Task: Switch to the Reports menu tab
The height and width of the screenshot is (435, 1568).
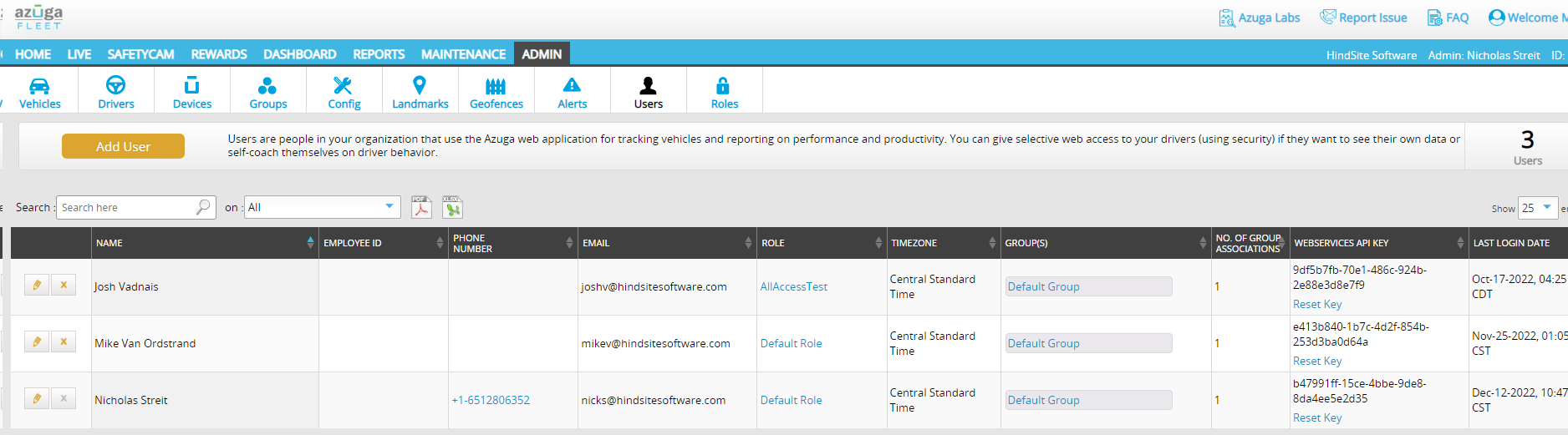Action: click(x=378, y=54)
